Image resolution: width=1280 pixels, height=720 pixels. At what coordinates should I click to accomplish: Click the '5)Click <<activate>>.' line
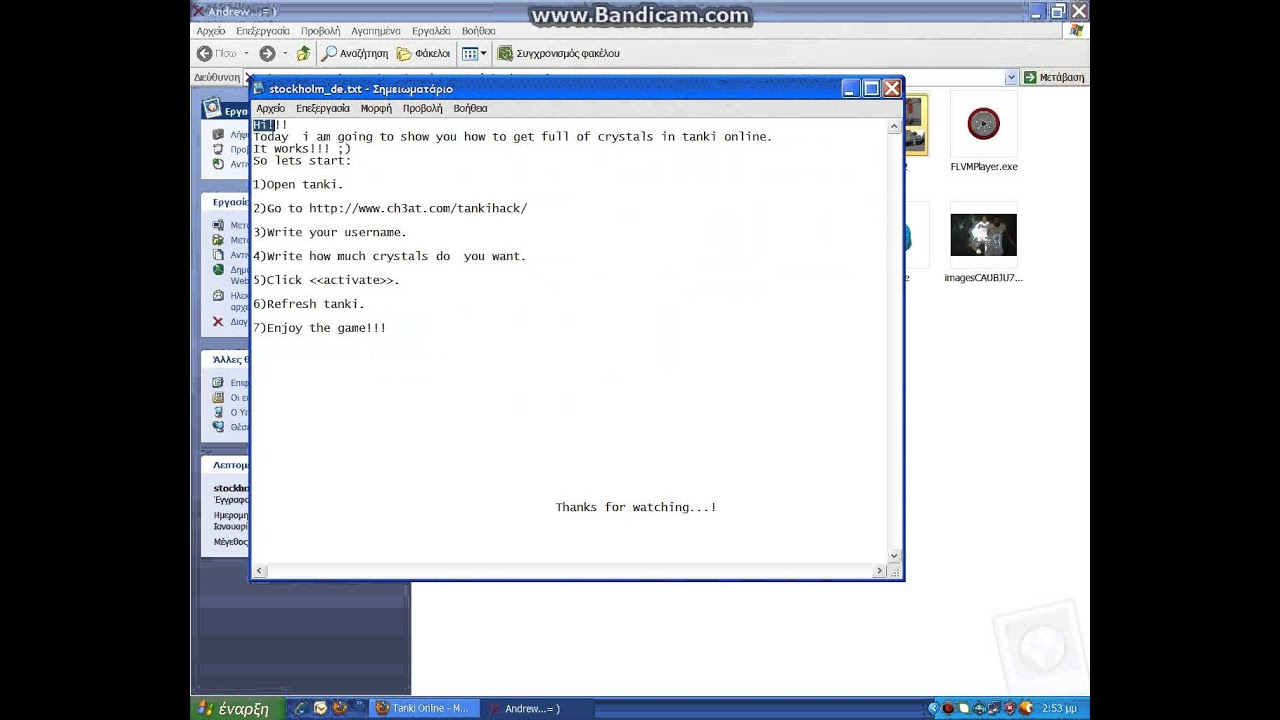(x=326, y=280)
